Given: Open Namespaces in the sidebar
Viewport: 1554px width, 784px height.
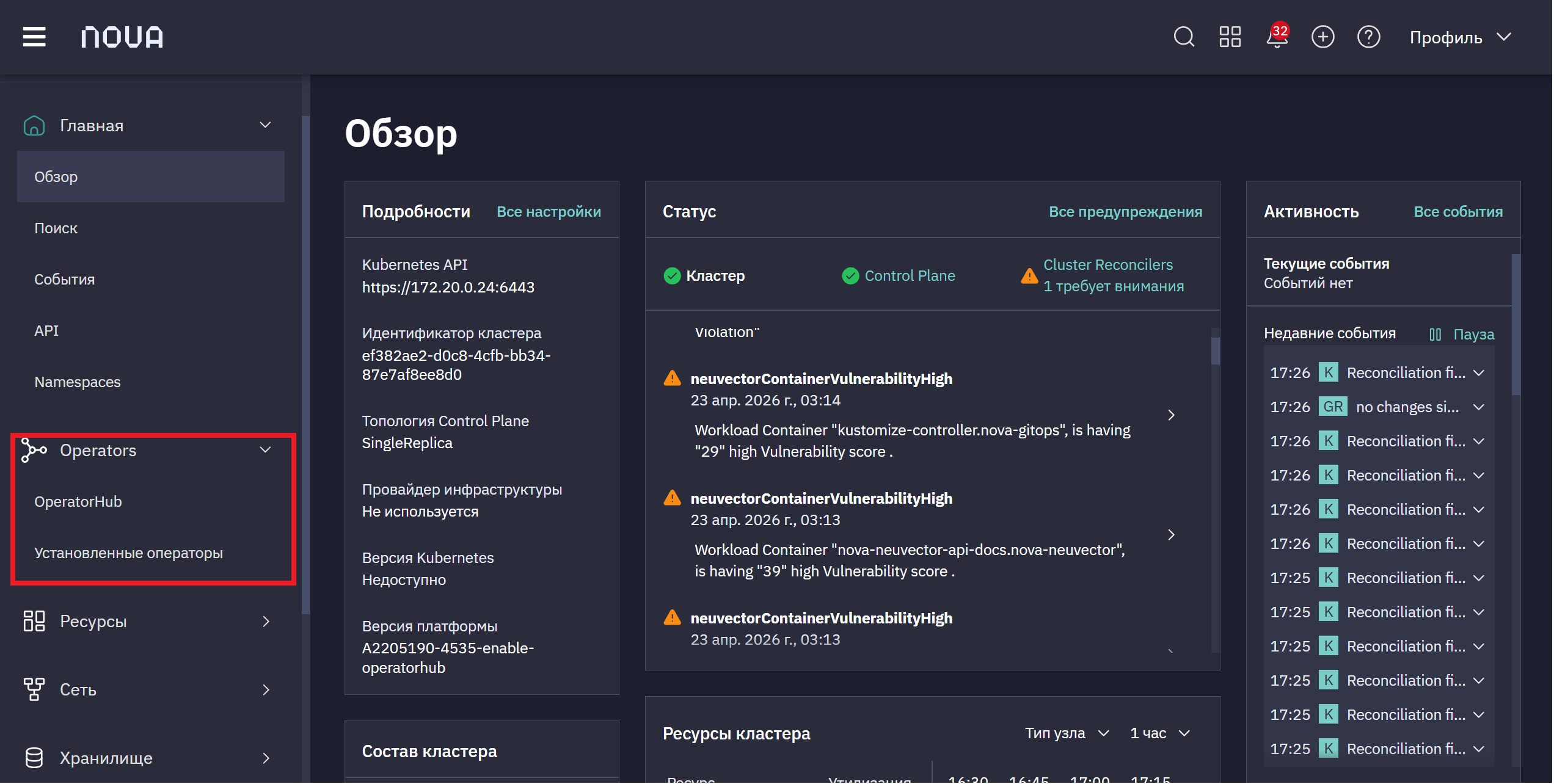Looking at the screenshot, I should pyautogui.click(x=151, y=382).
